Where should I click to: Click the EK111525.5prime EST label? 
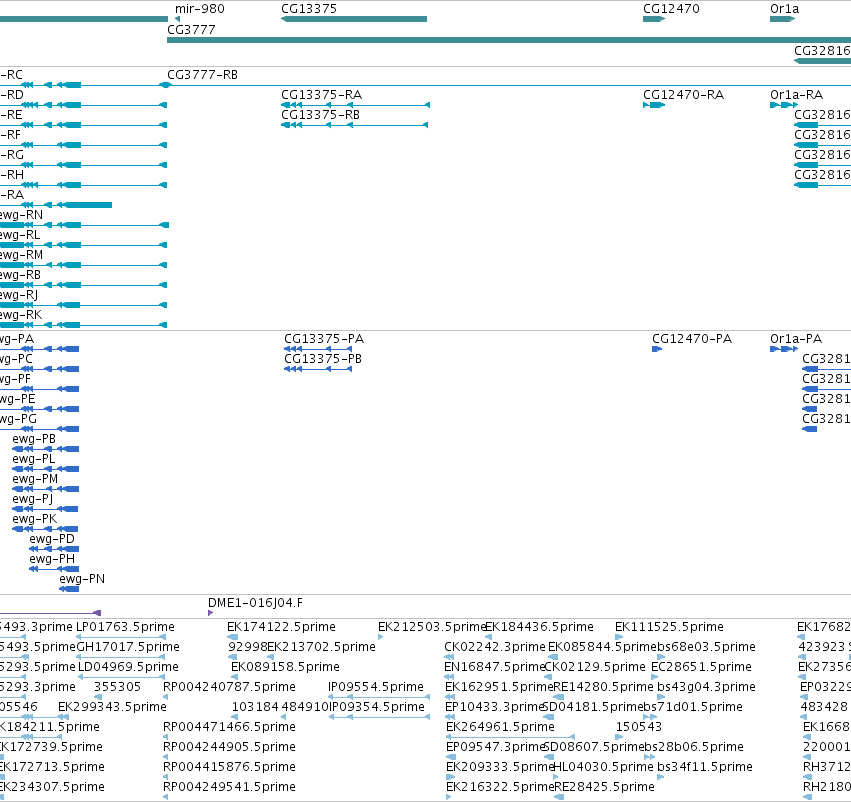669,627
